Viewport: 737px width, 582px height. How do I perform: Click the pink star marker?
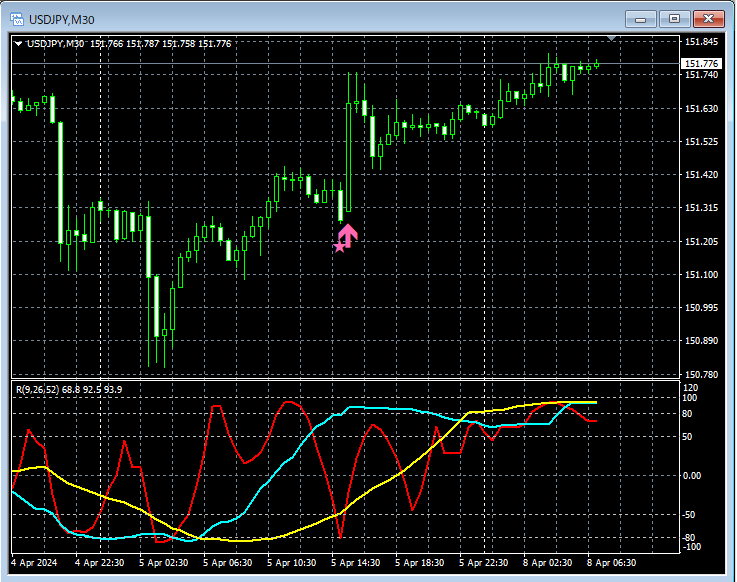tap(339, 247)
